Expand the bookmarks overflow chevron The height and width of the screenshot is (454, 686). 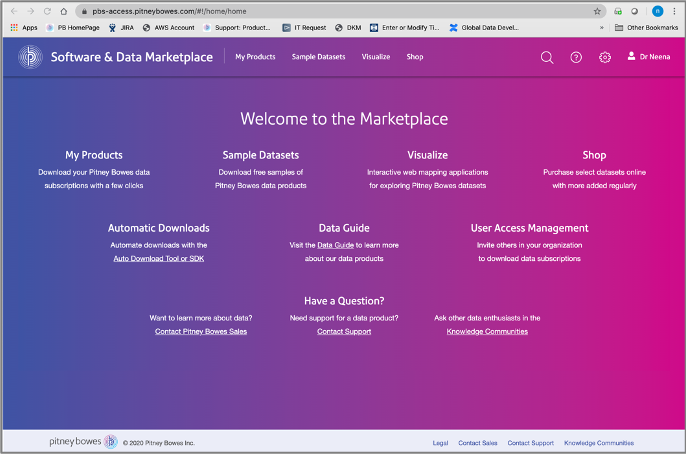point(602,28)
